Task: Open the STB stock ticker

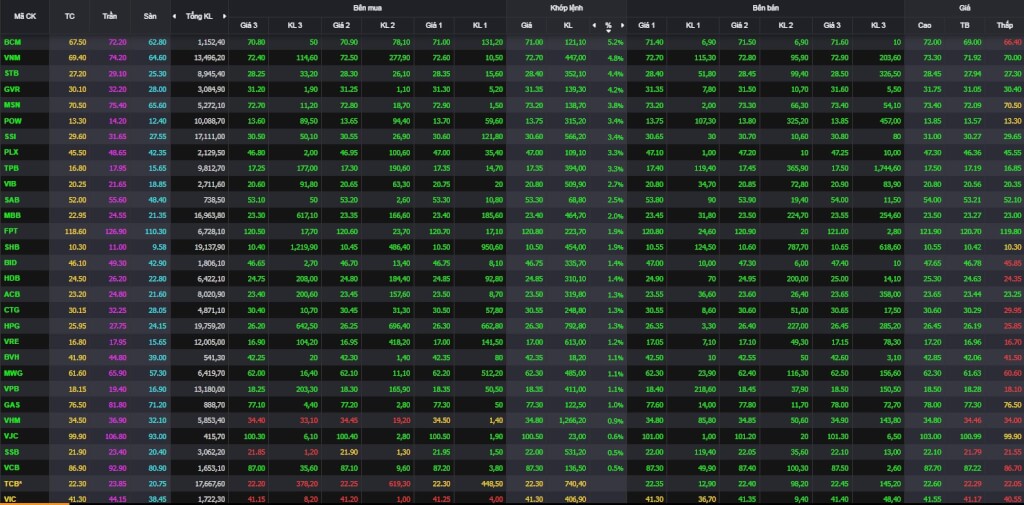Action: (12, 73)
